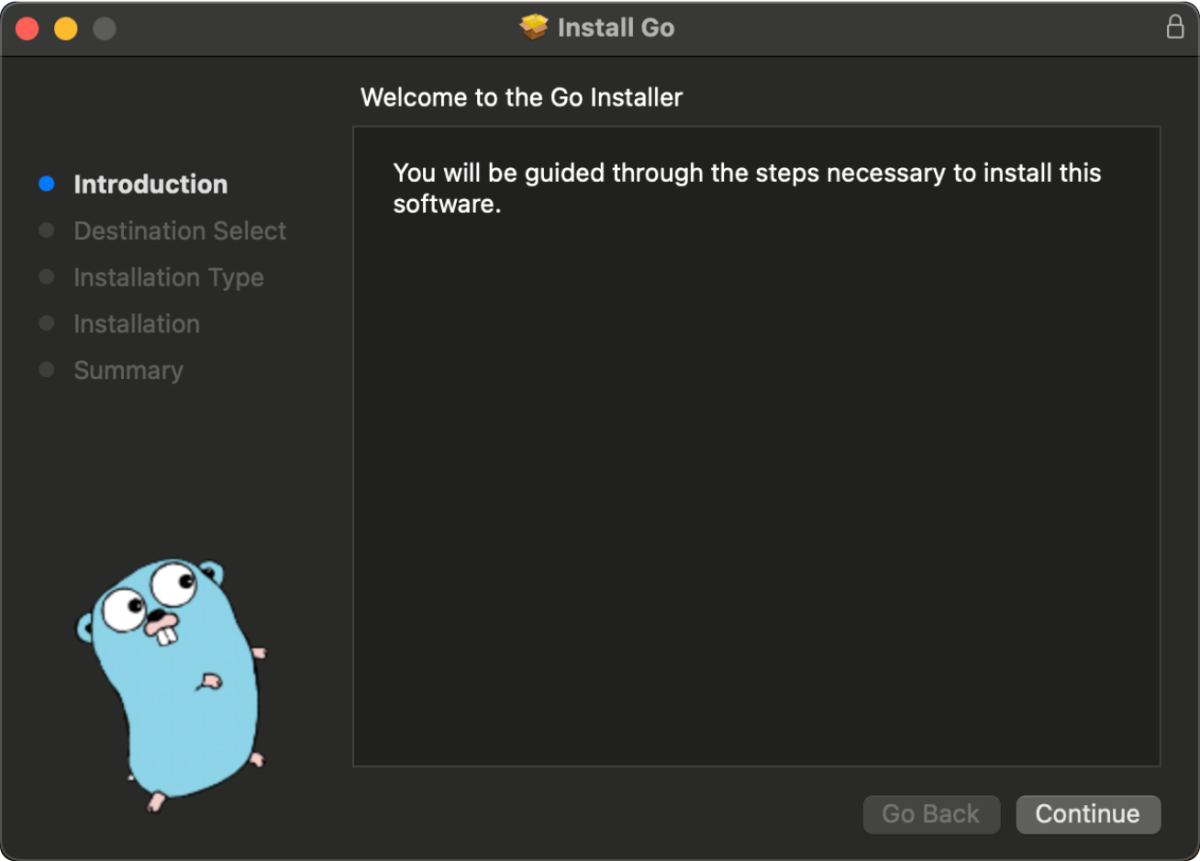Select the Introduction step in the sidebar
This screenshot has width=1200, height=861.
[150, 184]
